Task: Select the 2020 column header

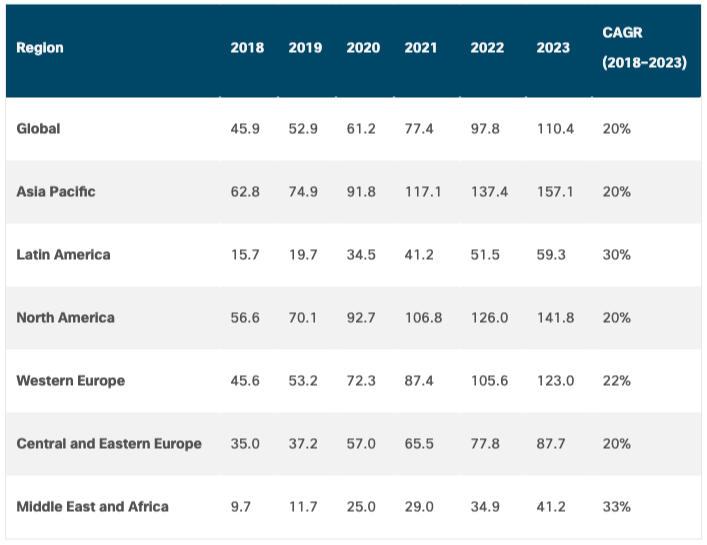Action: (363, 48)
